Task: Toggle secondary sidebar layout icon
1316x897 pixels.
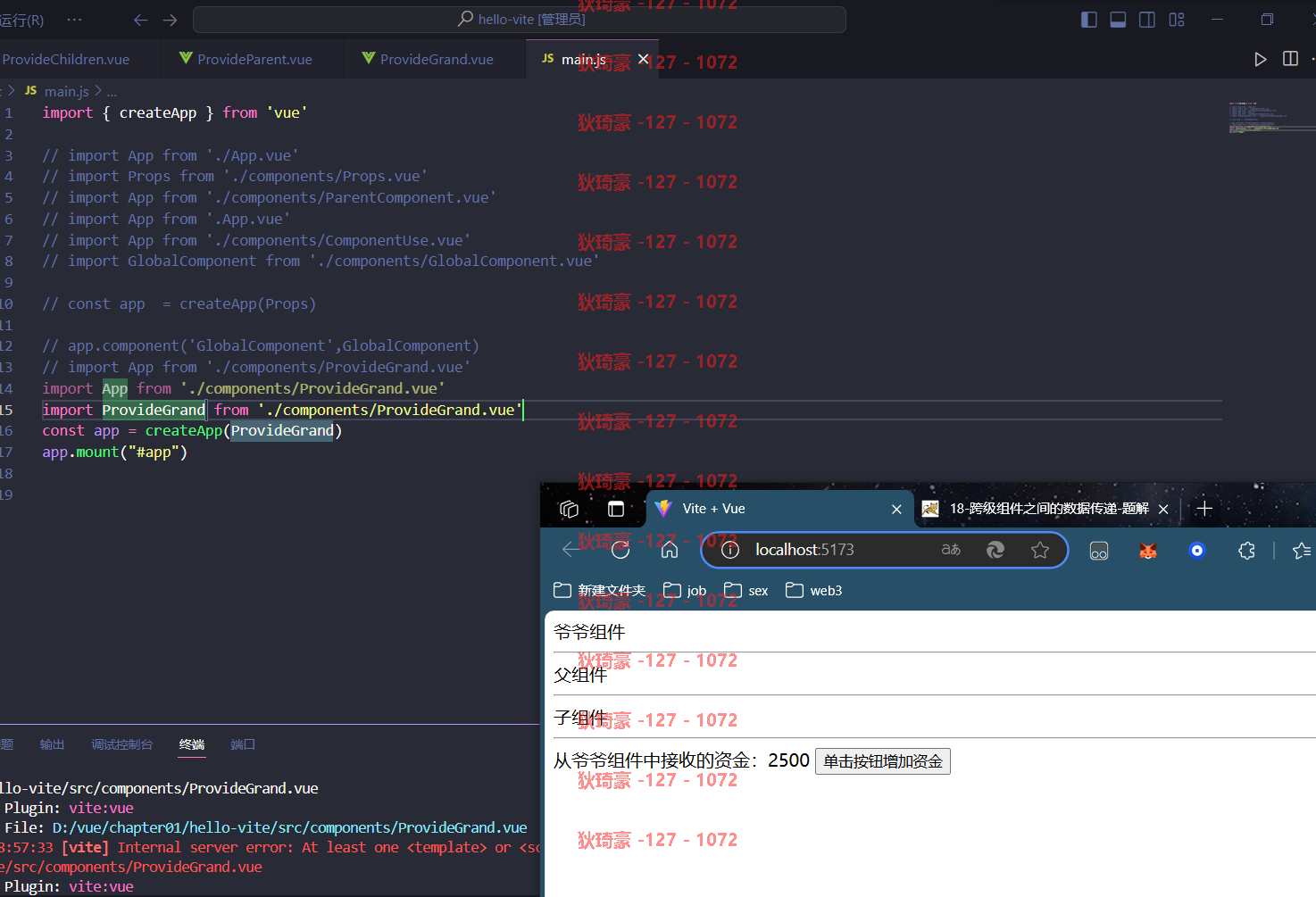Action: tap(1147, 20)
